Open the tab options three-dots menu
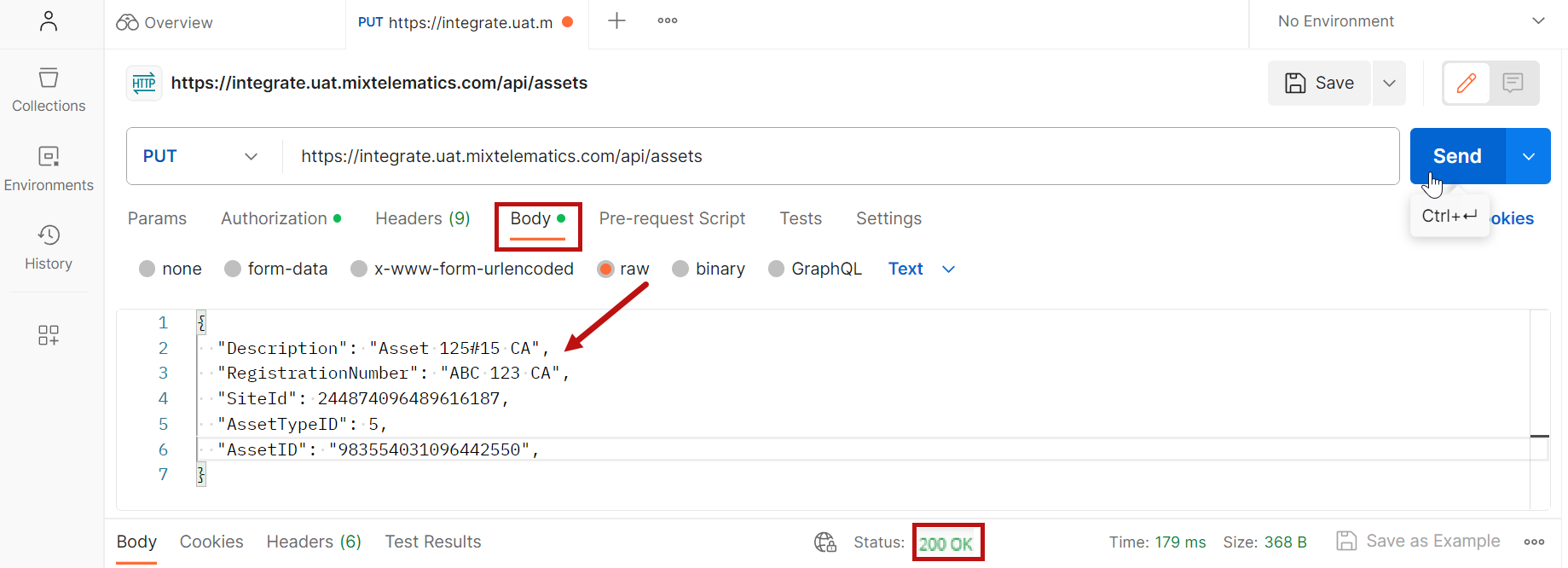 pos(668,20)
